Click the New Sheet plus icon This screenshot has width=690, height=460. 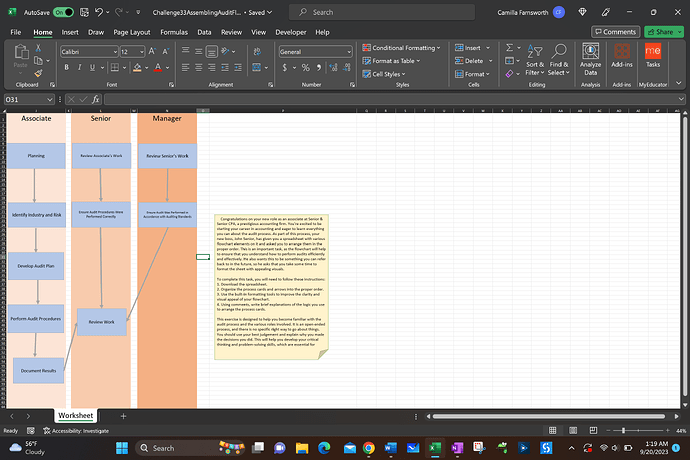[x=123, y=416]
